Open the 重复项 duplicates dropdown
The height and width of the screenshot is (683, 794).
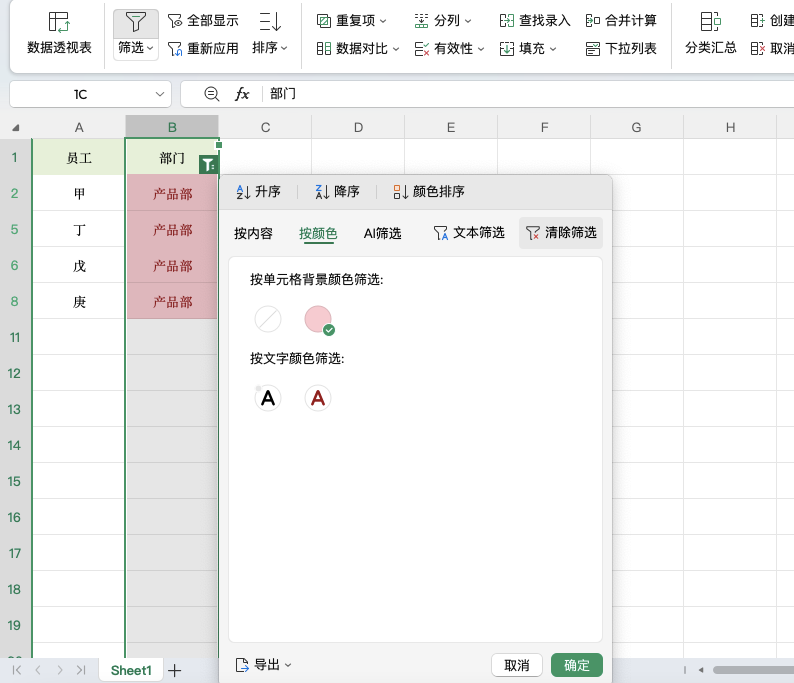click(x=351, y=21)
